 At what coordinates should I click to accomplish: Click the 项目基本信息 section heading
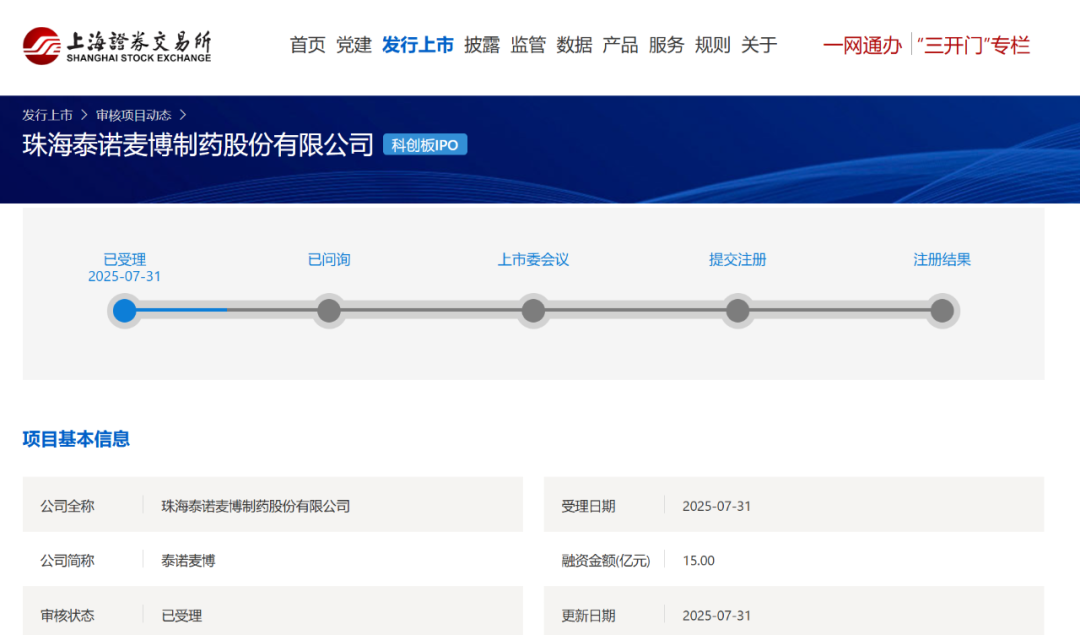click(76, 439)
